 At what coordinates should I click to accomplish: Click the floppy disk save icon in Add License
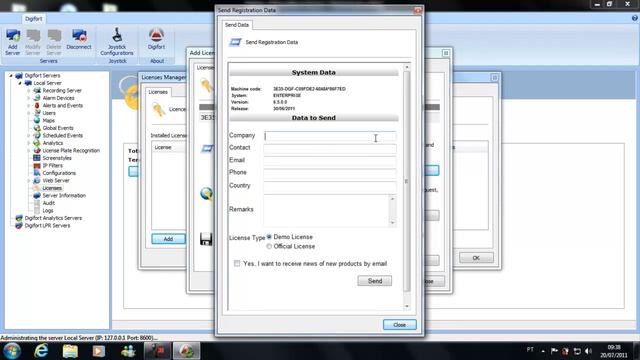pyautogui.click(x=206, y=239)
